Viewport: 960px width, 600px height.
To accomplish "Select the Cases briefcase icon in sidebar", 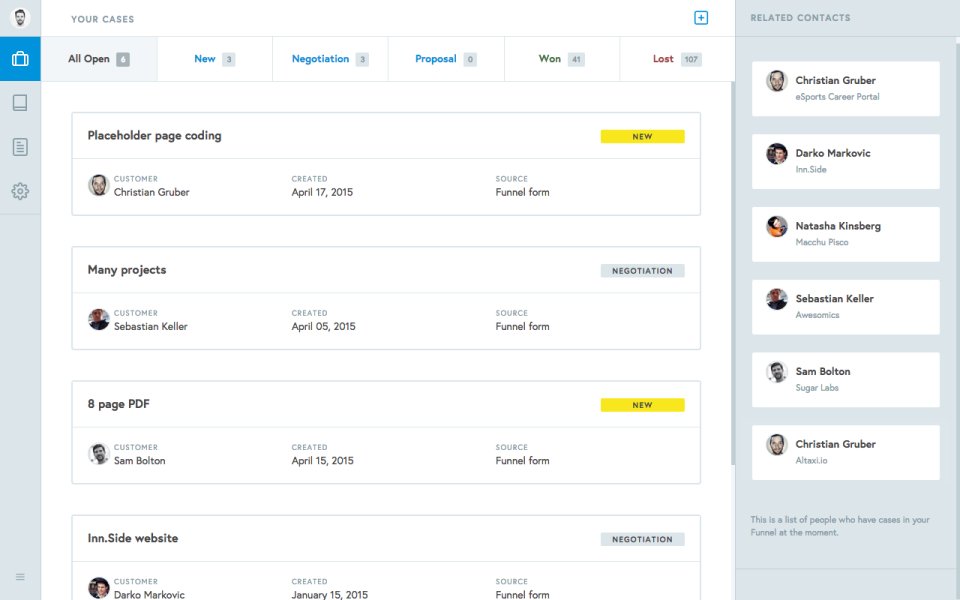I will [x=20, y=58].
